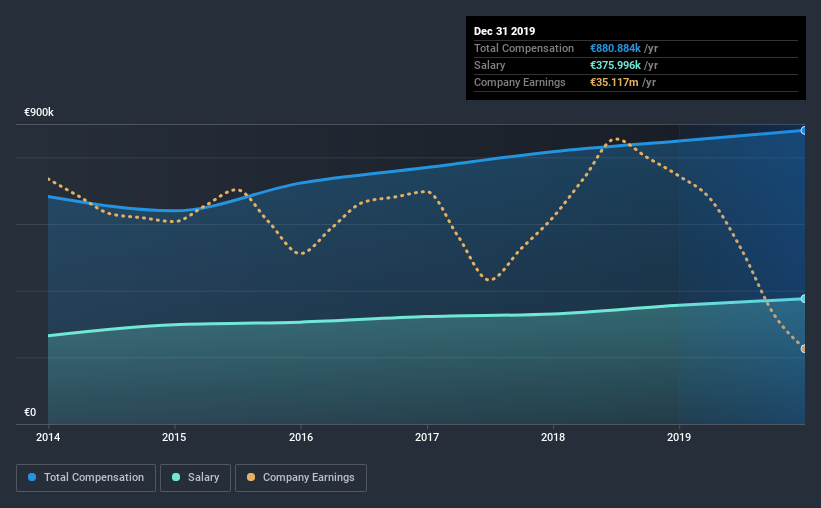Click the Salary tooltip row label

490,65
